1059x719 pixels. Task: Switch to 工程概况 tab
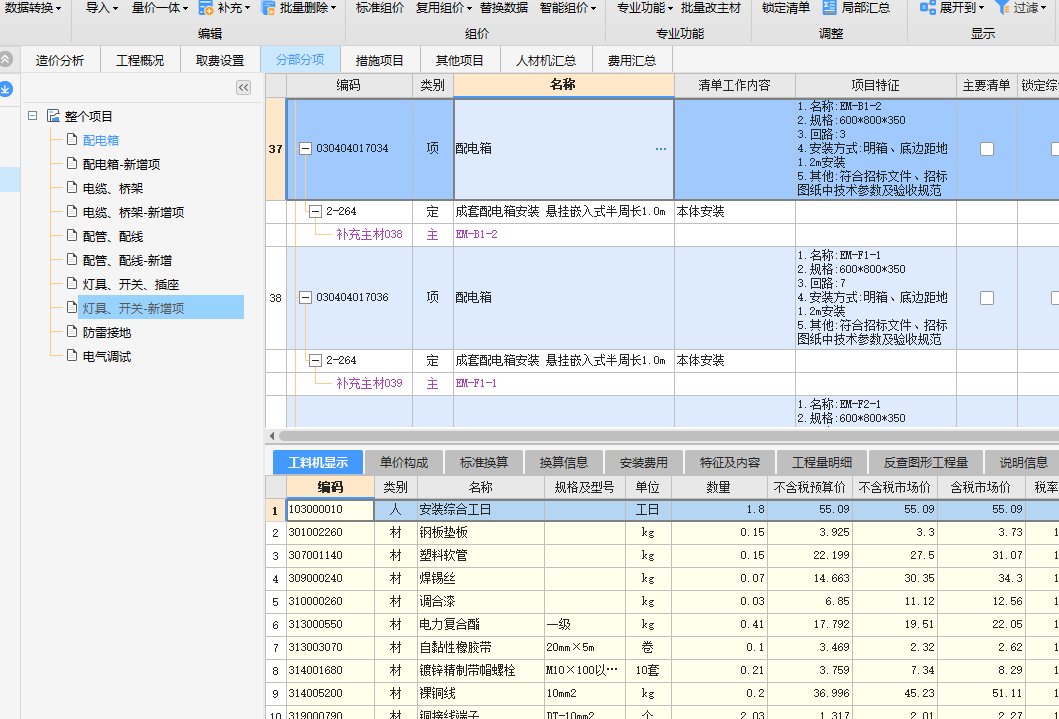[140, 60]
